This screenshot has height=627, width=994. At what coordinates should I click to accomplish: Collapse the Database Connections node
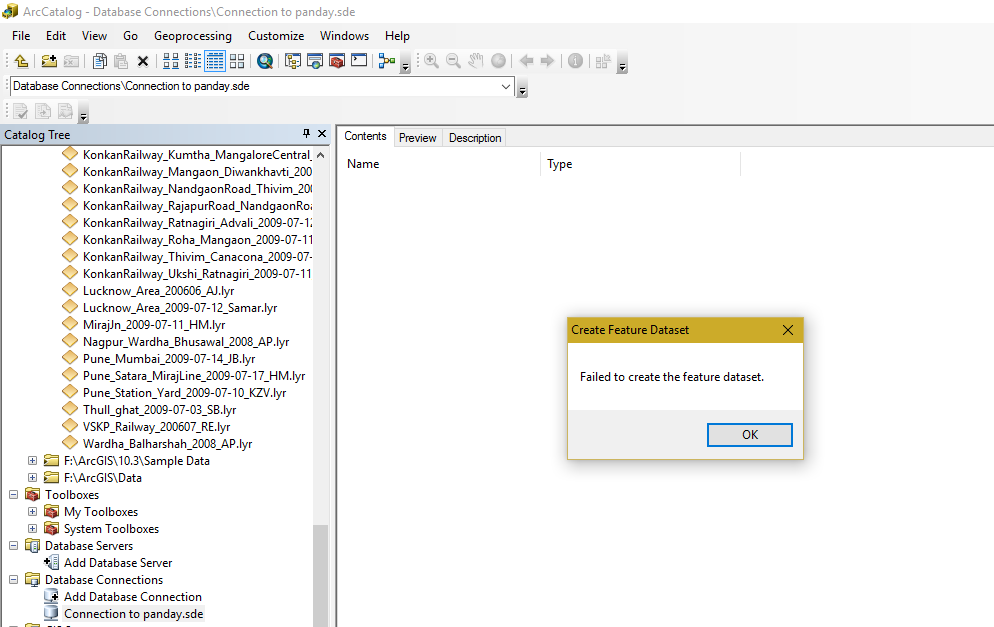[x=13, y=579]
